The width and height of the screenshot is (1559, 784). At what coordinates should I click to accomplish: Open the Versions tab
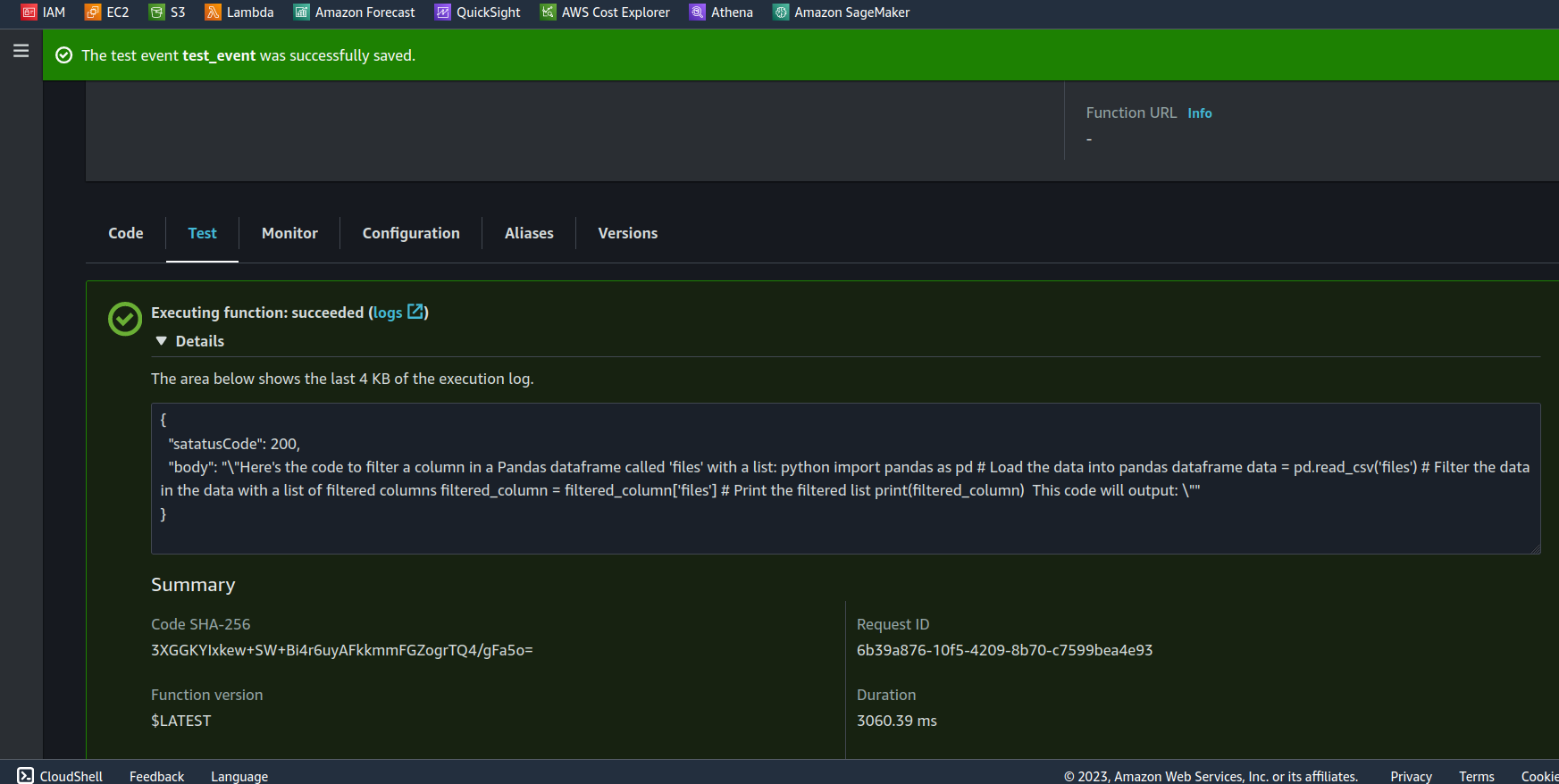[627, 233]
